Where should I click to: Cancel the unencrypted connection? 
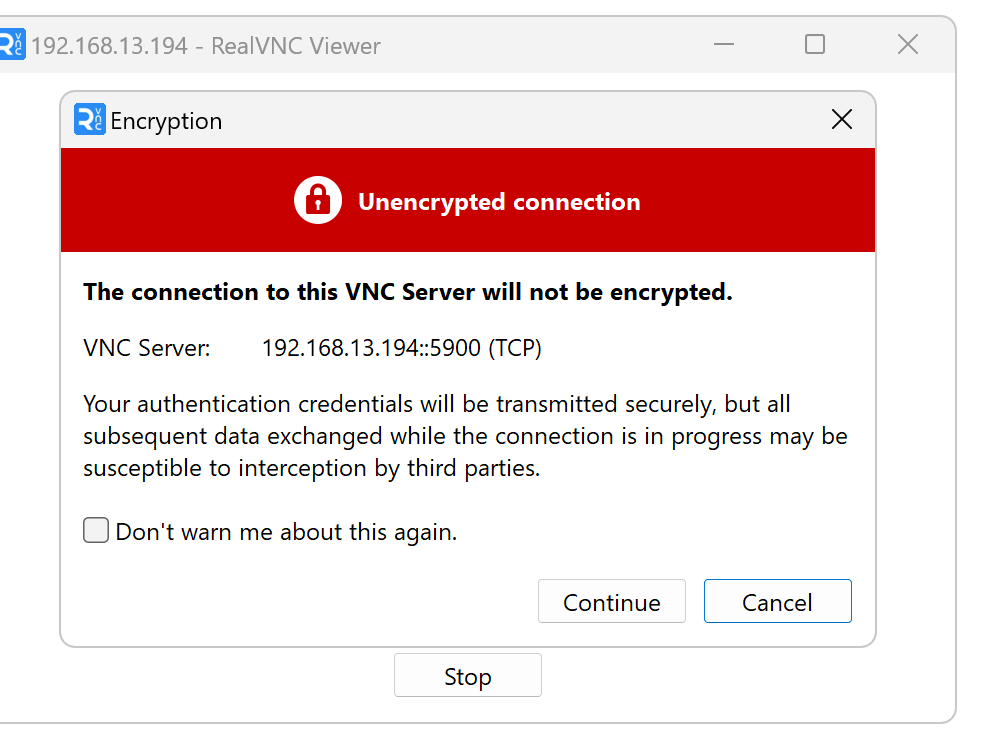777,602
